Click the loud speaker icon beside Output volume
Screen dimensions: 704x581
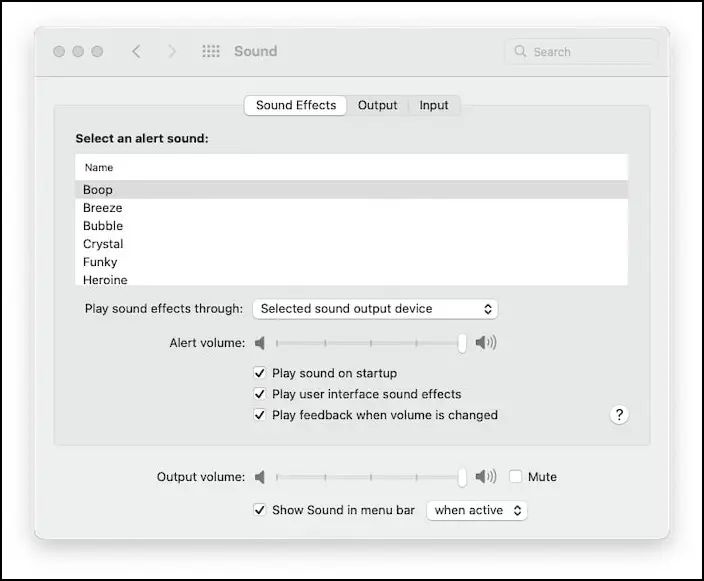click(486, 477)
